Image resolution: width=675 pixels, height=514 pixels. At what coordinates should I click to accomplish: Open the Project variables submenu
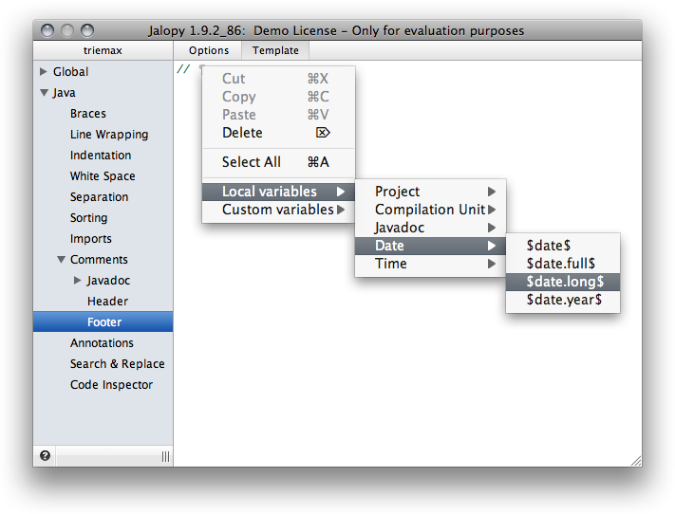pos(430,192)
